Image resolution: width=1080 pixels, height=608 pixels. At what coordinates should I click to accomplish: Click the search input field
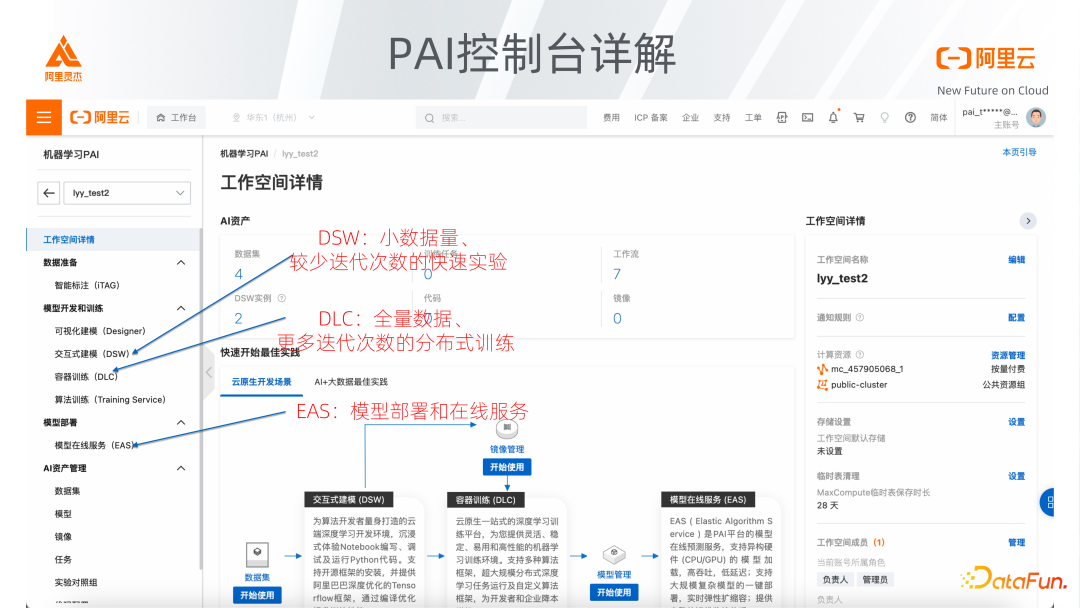point(500,117)
